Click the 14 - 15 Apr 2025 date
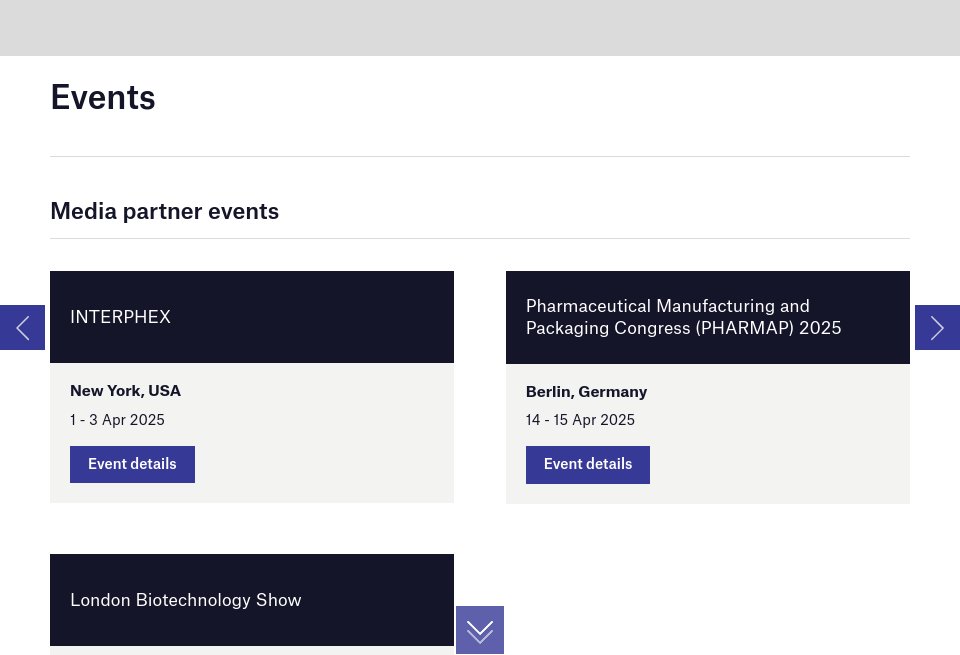The image size is (960, 655). (x=580, y=420)
